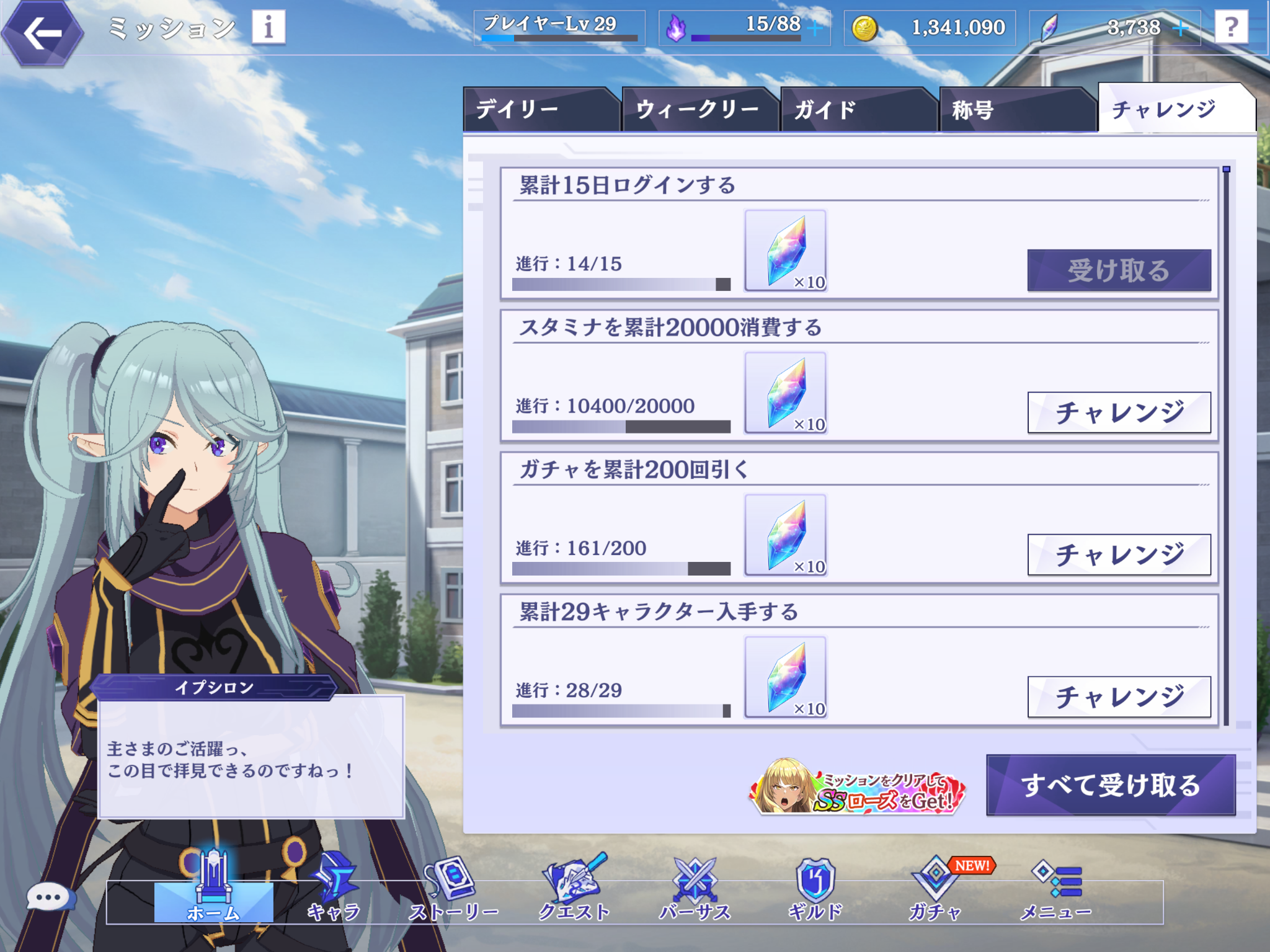Tap the SSローズ Get mission banner
The height and width of the screenshot is (952, 1270).
pos(857,787)
